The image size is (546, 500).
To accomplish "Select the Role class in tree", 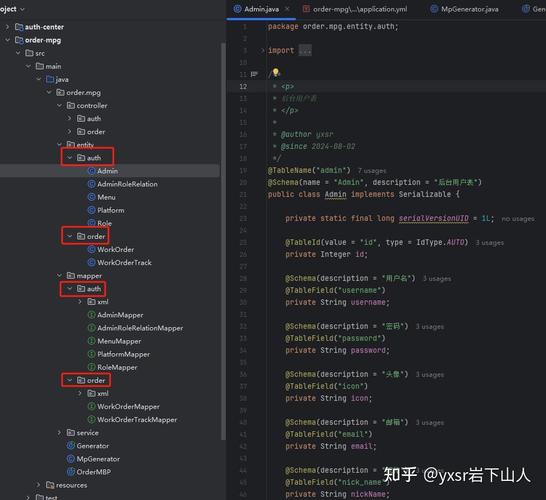I will pos(104,223).
